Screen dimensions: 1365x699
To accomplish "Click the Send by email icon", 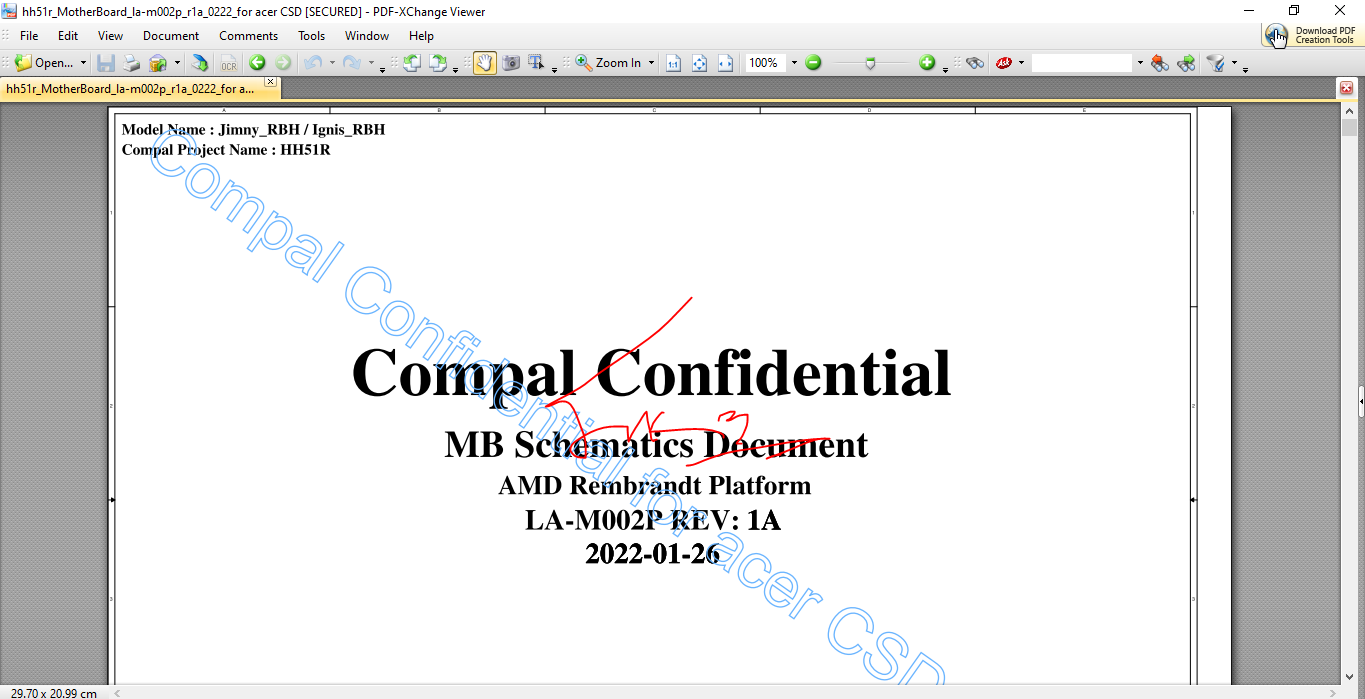I will tap(158, 63).
